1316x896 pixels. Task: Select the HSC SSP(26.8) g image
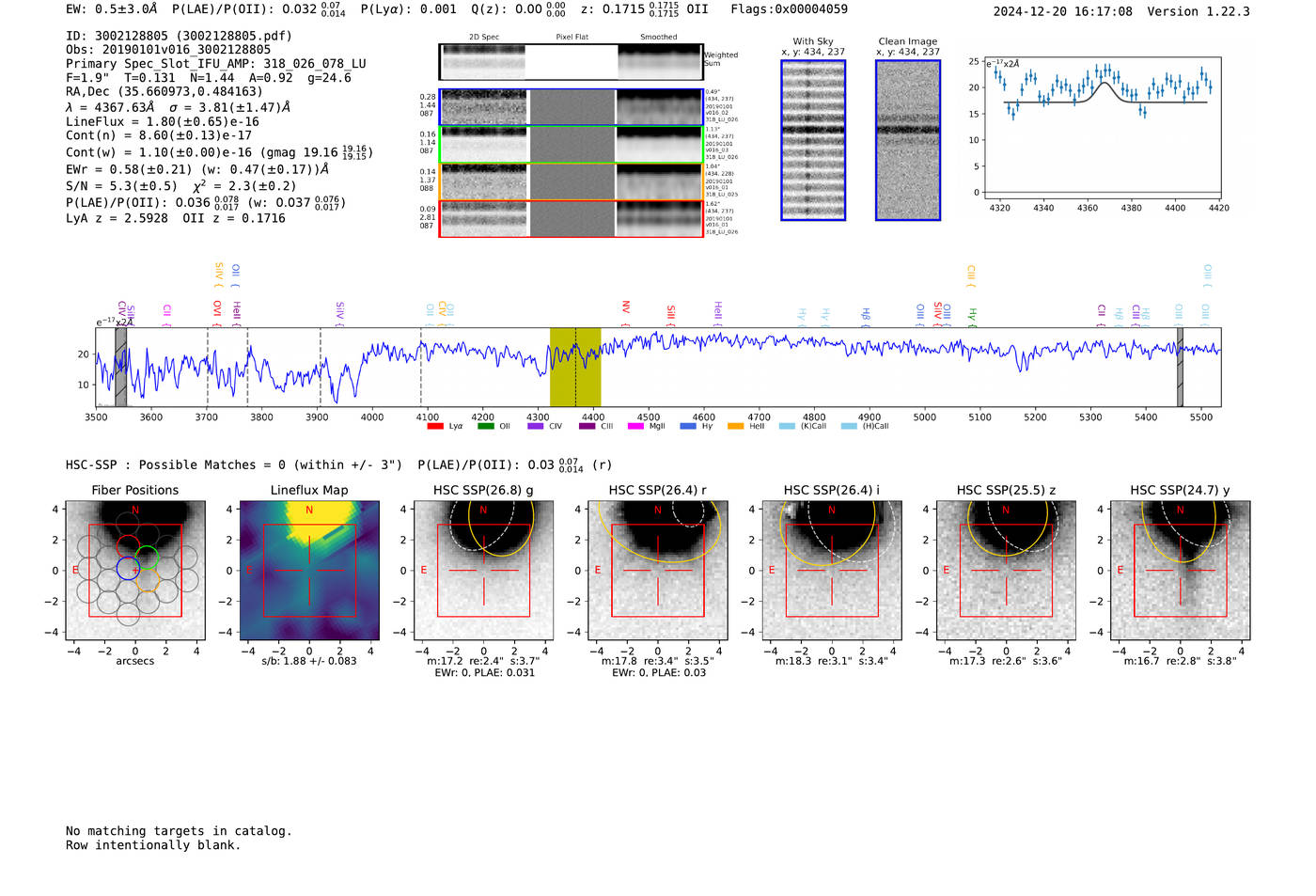click(x=484, y=571)
